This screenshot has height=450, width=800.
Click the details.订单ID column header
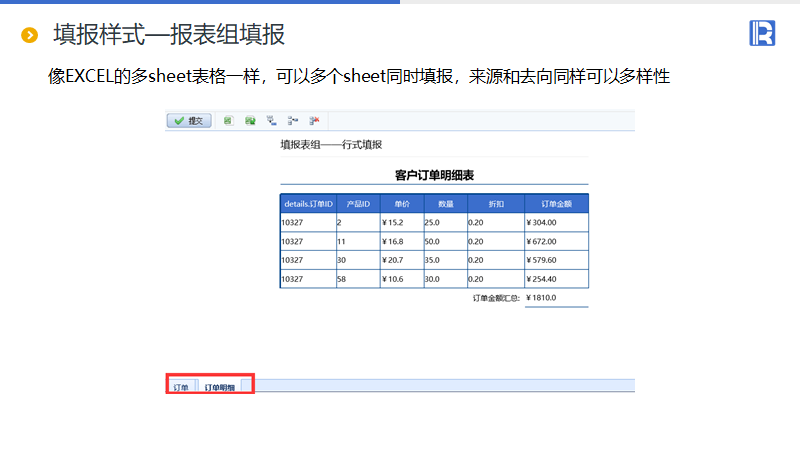click(x=308, y=204)
